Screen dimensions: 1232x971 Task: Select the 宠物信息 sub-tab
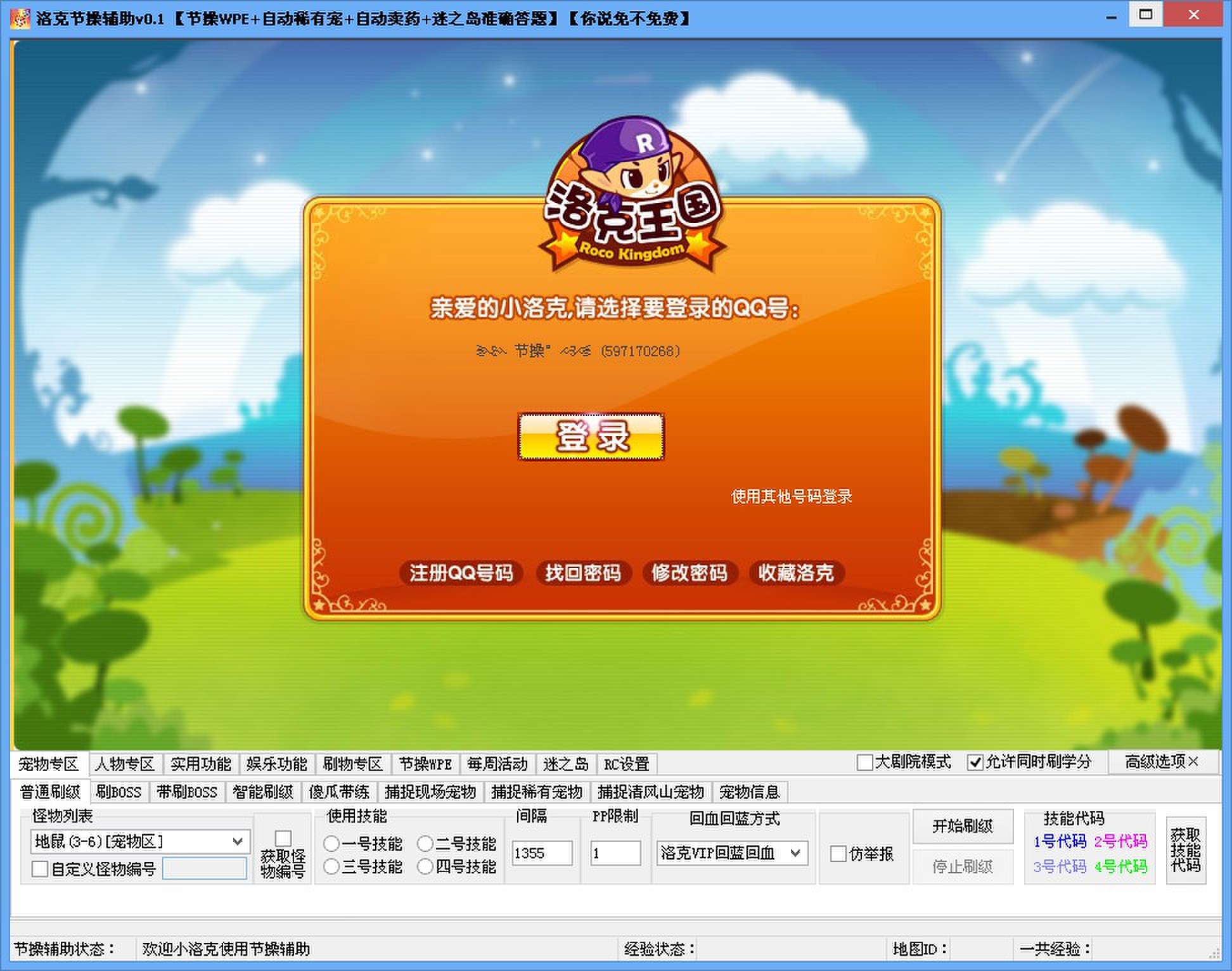pos(750,792)
